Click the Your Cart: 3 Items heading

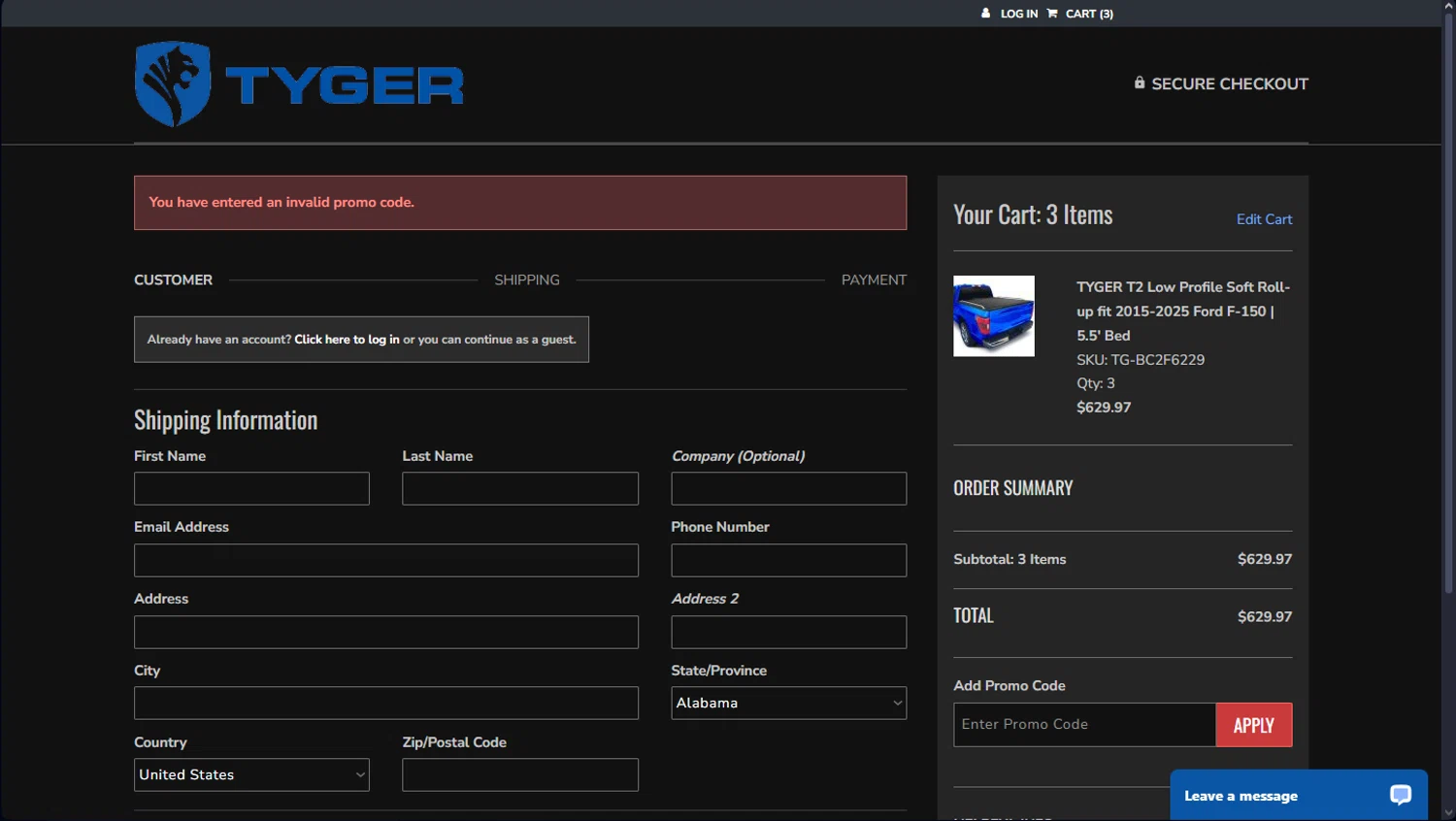[1033, 214]
